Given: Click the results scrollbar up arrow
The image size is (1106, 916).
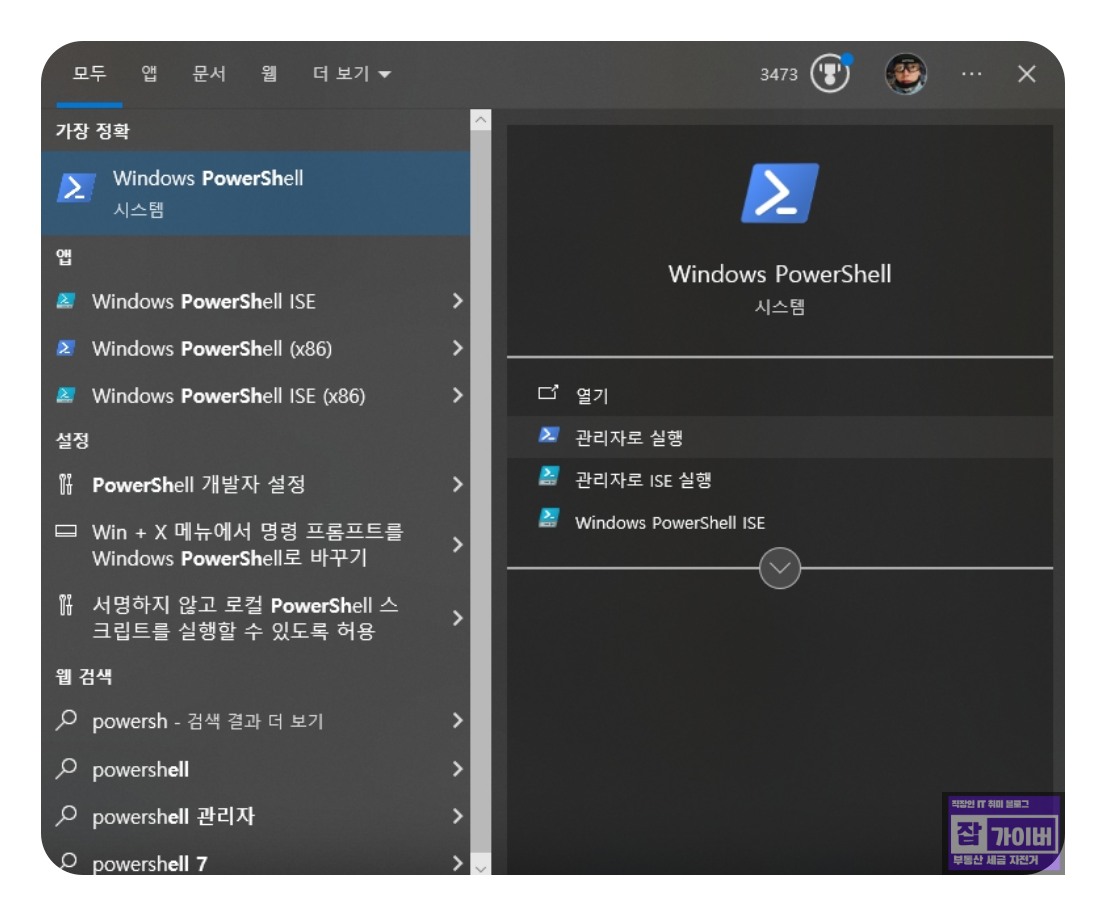Looking at the screenshot, I should 480,119.
